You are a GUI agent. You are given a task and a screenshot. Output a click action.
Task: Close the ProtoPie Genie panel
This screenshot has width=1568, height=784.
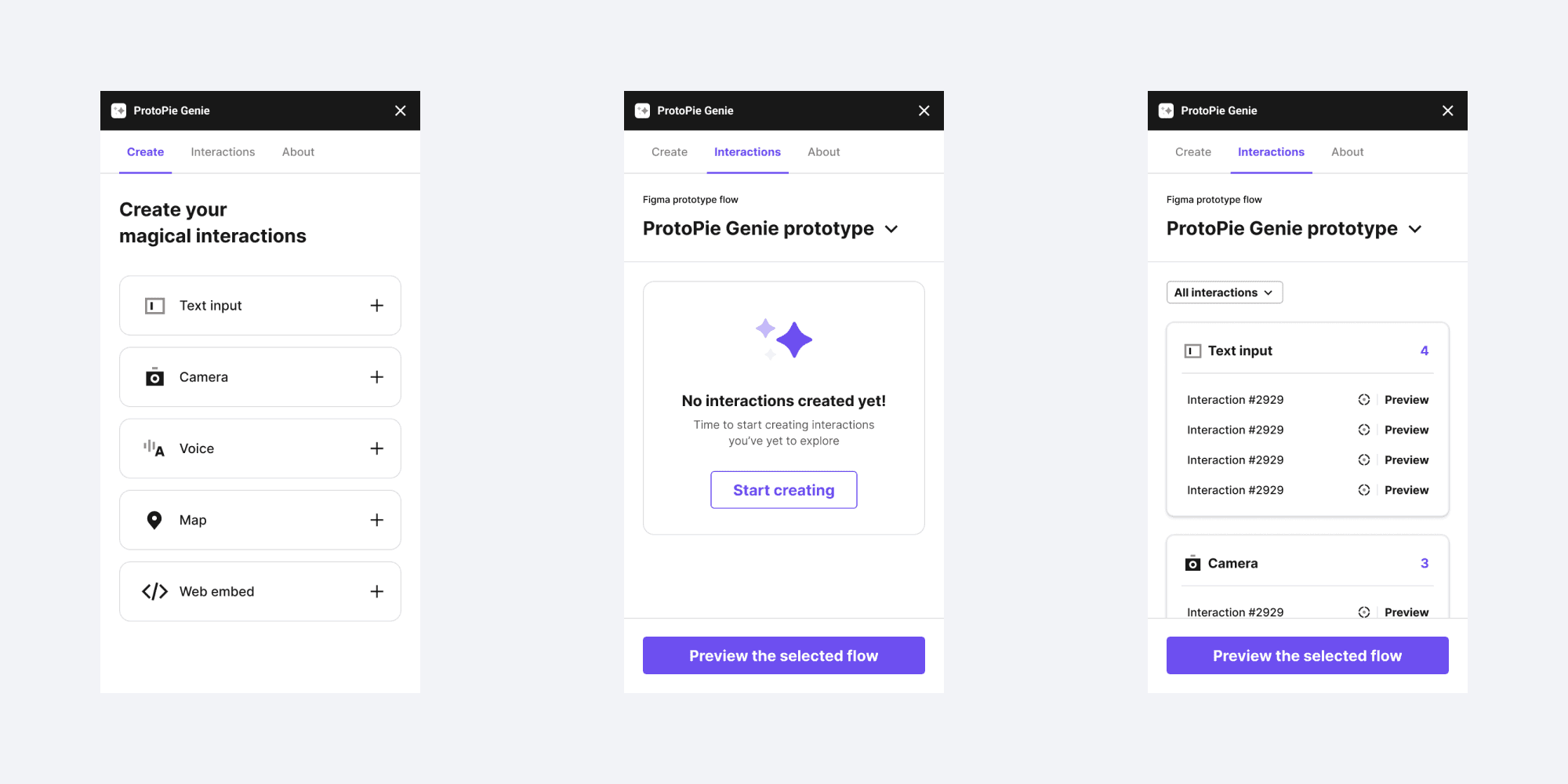coord(401,111)
